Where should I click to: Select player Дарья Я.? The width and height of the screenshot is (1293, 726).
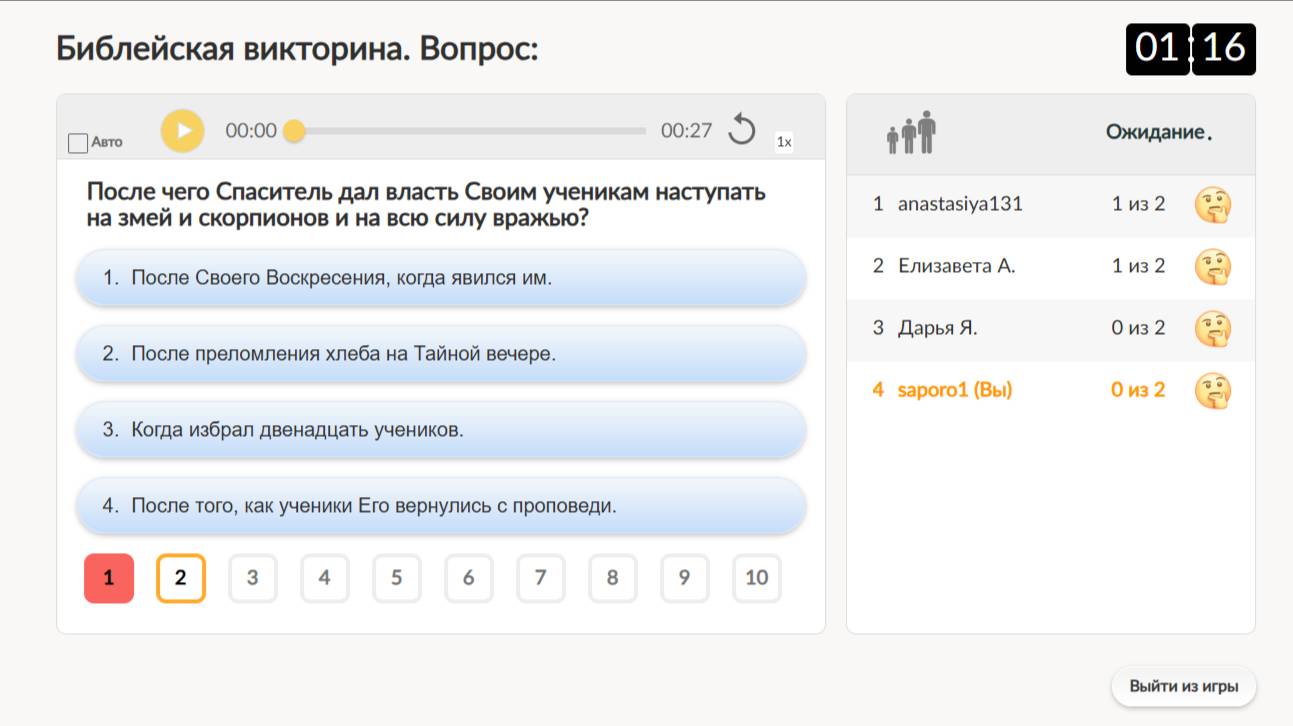[x=1051, y=329]
